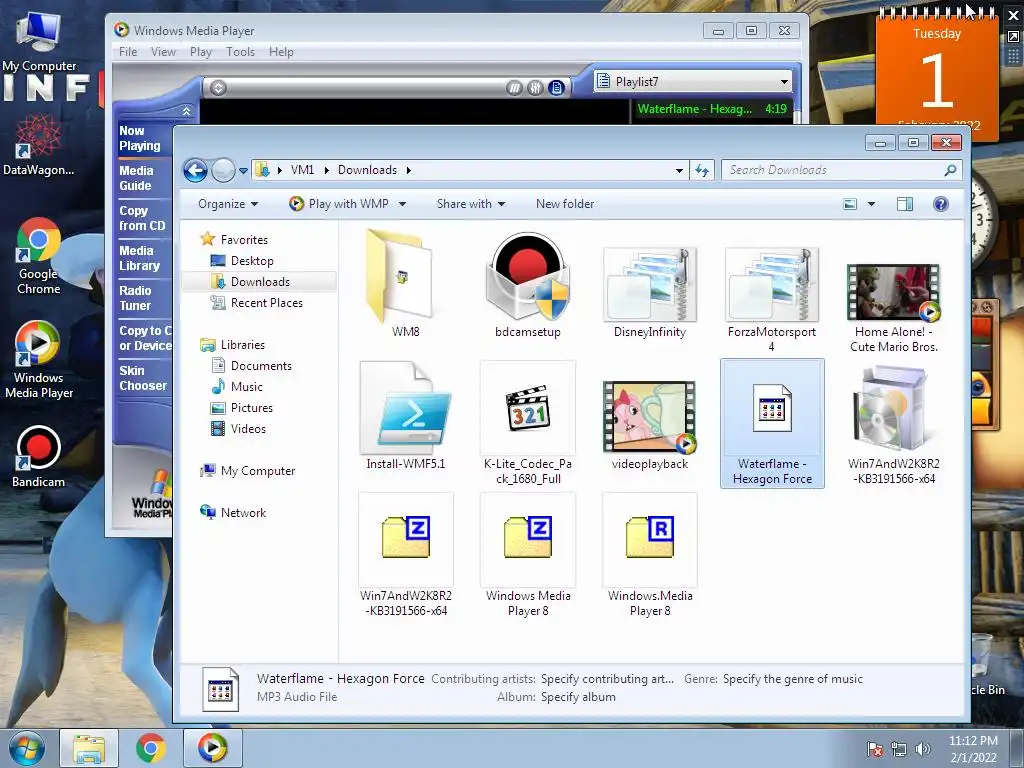The height and width of the screenshot is (768, 1024).
Task: Select the Waterflame - Hexagon Force MP3 file
Action: [772, 423]
